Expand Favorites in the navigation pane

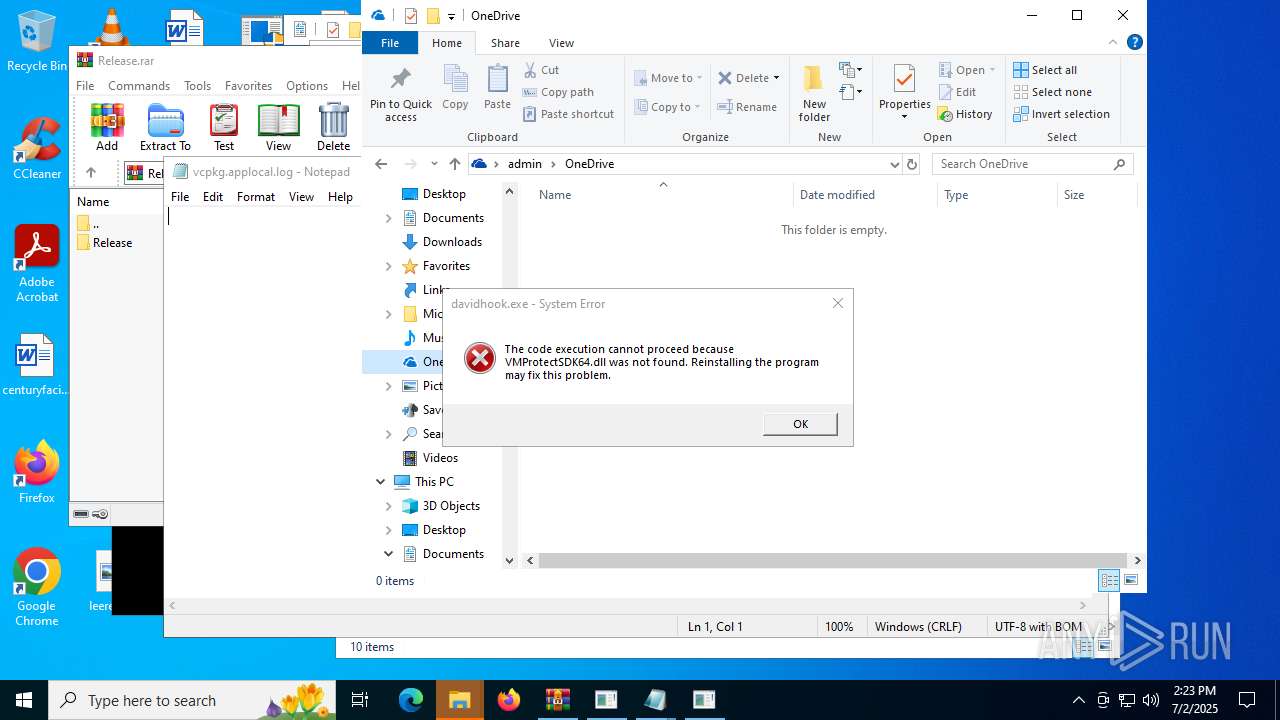[389, 266]
